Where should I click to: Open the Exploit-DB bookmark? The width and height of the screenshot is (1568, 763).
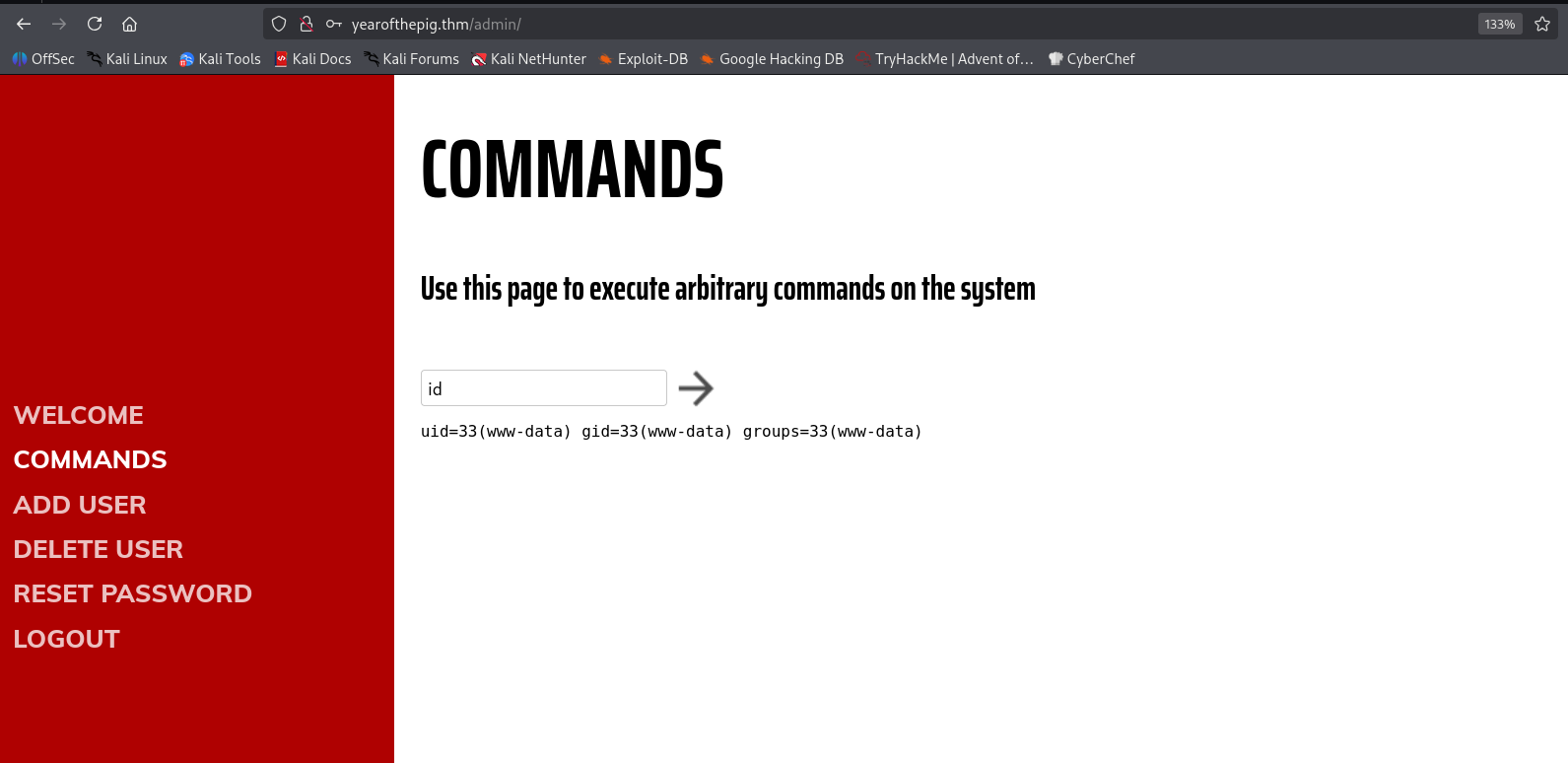point(644,59)
